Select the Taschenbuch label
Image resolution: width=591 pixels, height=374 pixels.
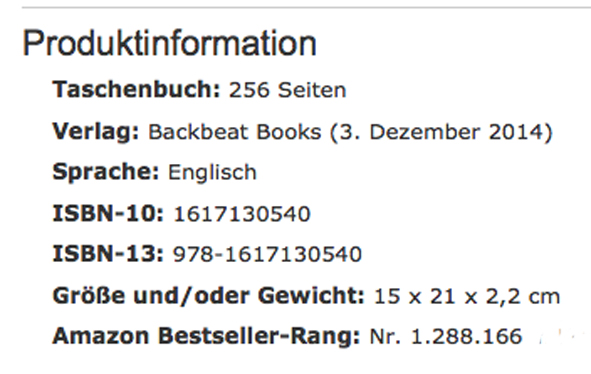[x=136, y=90]
